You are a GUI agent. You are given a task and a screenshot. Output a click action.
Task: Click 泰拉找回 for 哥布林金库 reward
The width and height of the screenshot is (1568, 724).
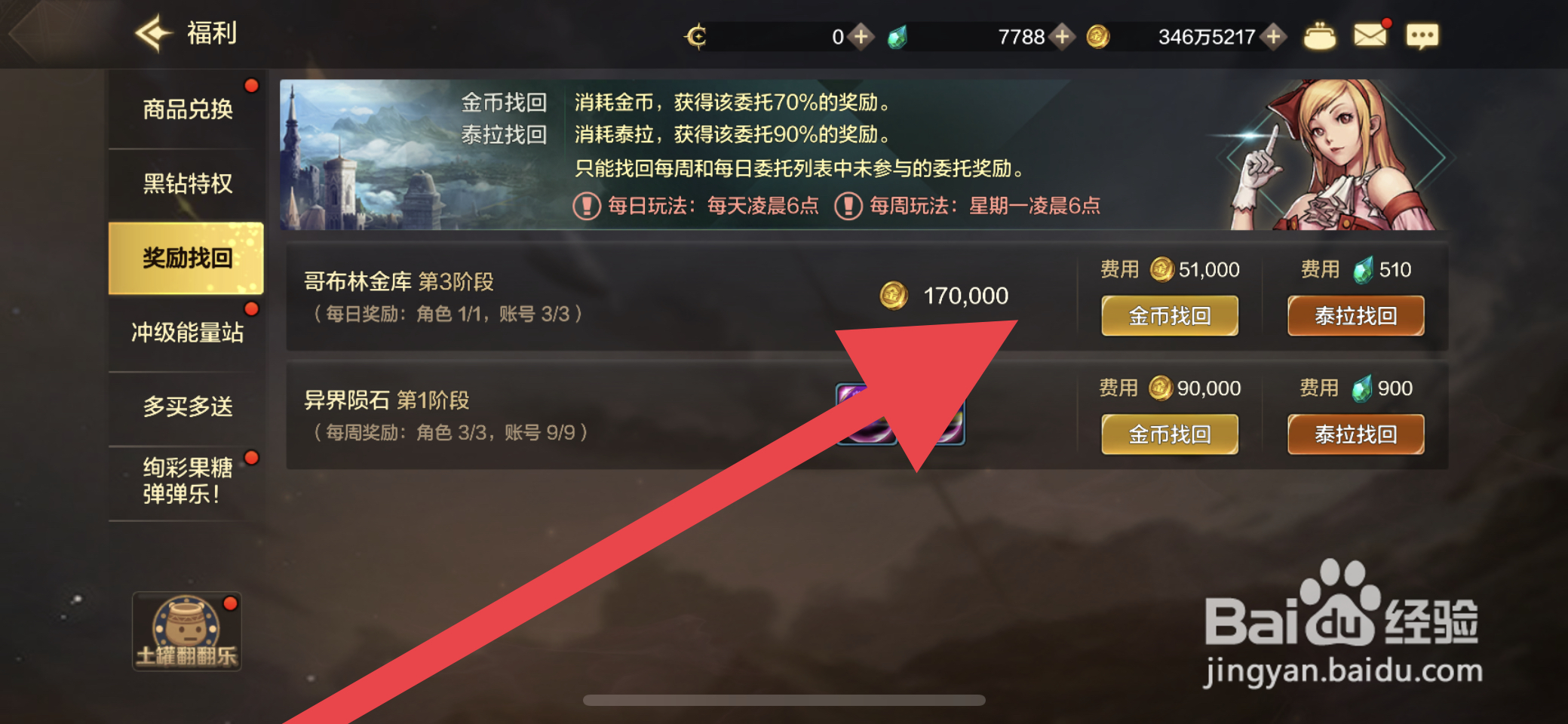tap(1355, 315)
